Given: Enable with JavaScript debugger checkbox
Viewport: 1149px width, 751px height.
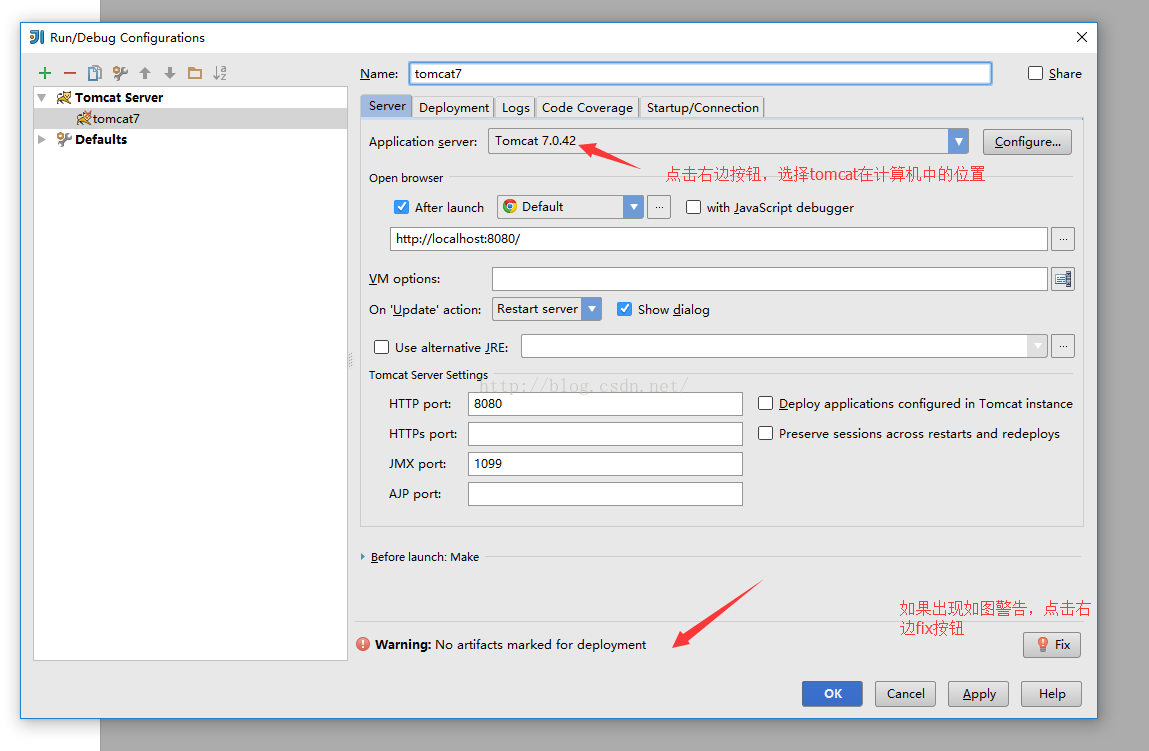Looking at the screenshot, I should 693,207.
